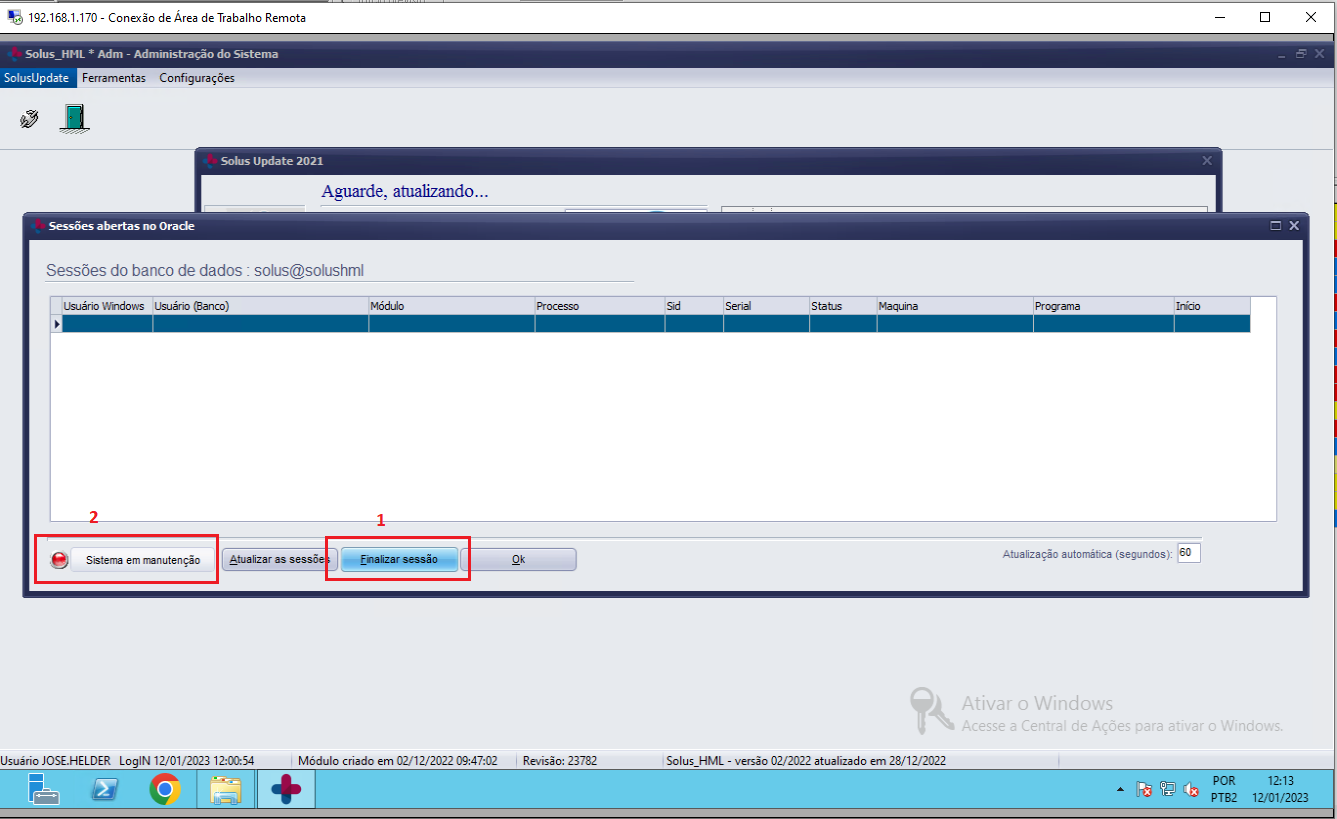
Task: Click 'Solus_HML - versão 02/2022' status text
Action: 805,761
